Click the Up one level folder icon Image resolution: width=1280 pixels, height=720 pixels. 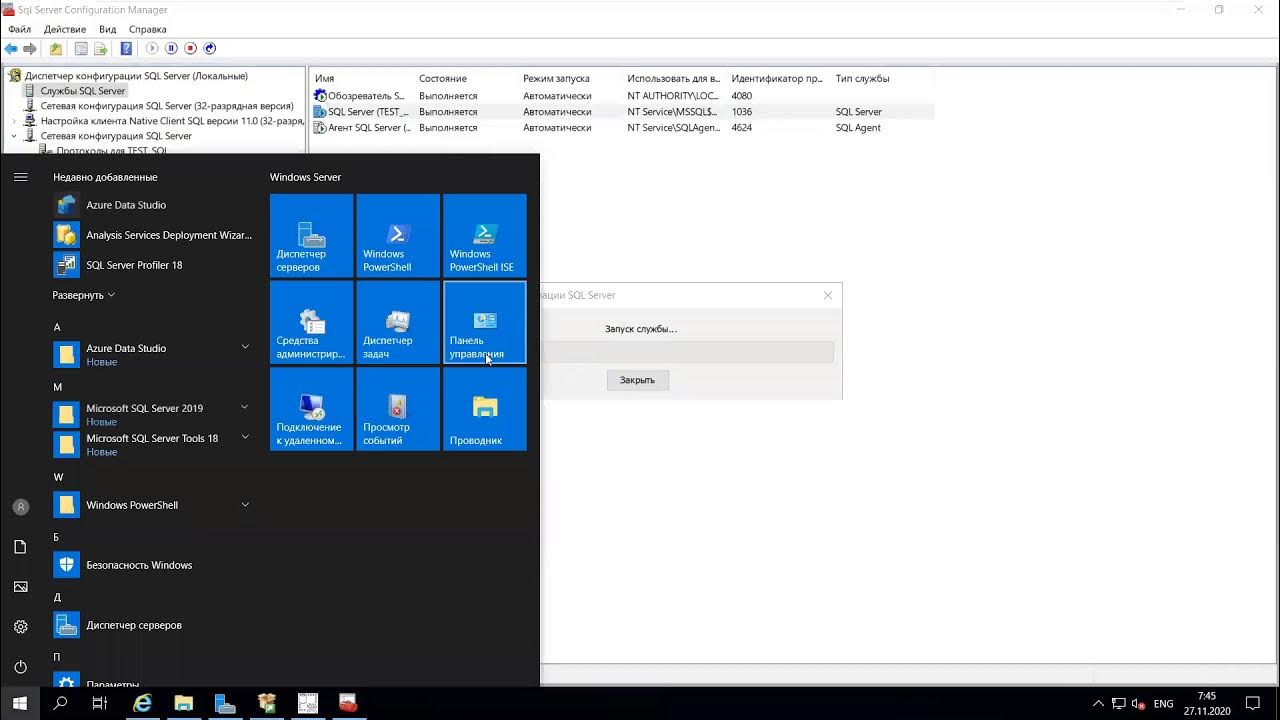56,48
